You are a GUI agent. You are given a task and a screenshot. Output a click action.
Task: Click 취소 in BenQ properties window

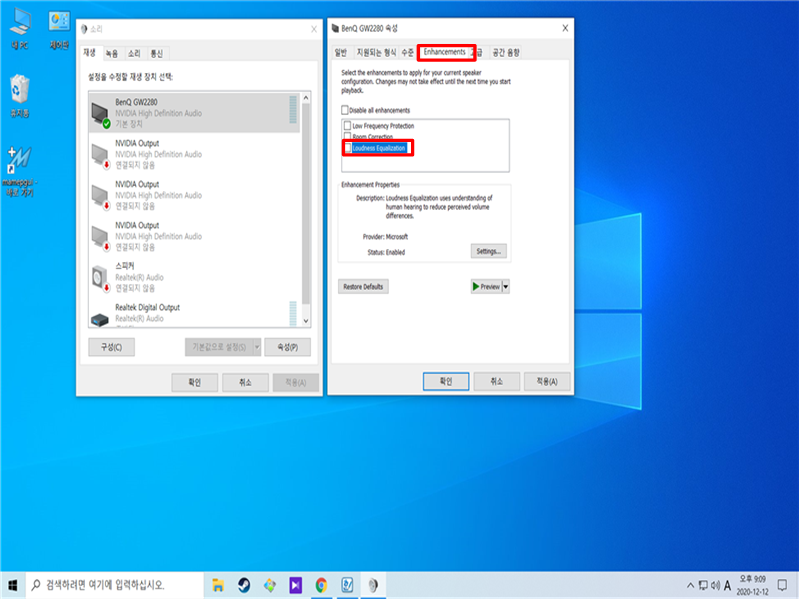[497, 382]
